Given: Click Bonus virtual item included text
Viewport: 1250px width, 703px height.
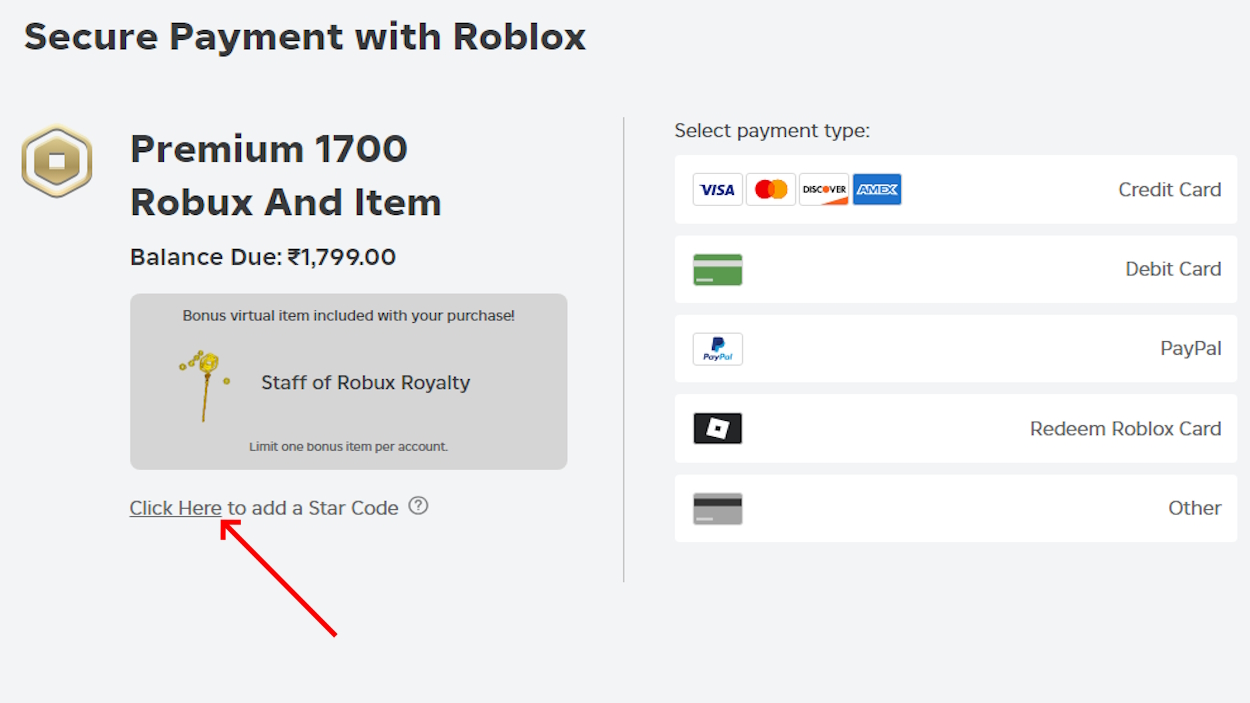Looking at the screenshot, I should tap(348, 316).
